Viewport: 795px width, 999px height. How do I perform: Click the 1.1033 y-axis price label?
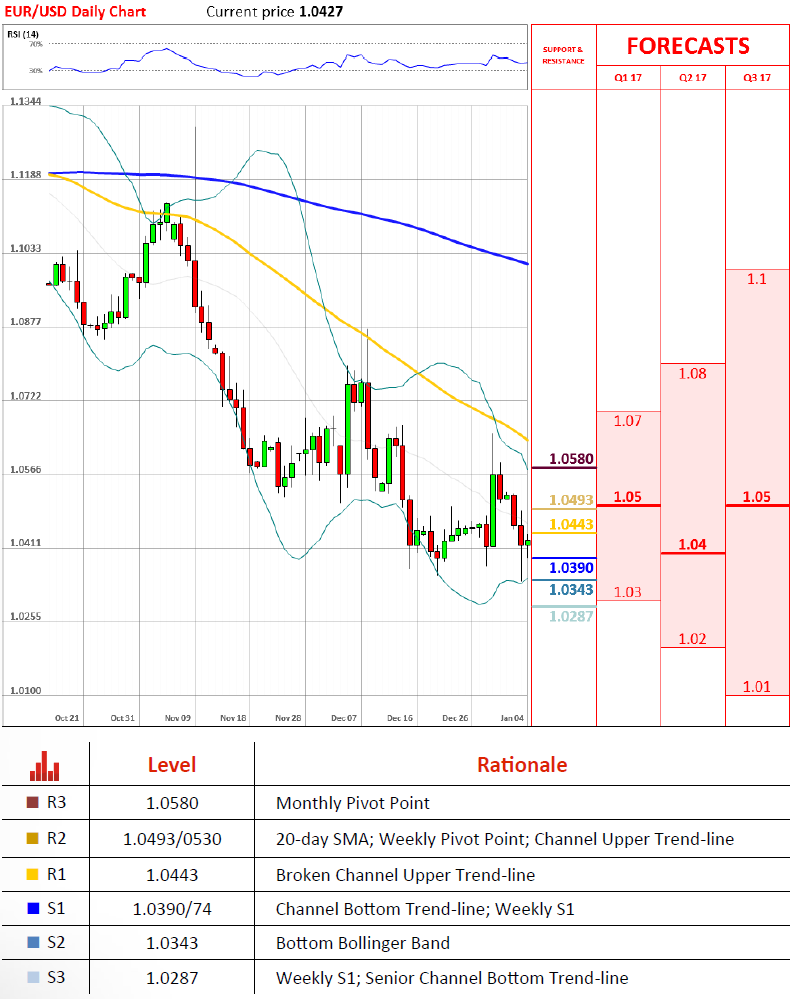pos(25,248)
